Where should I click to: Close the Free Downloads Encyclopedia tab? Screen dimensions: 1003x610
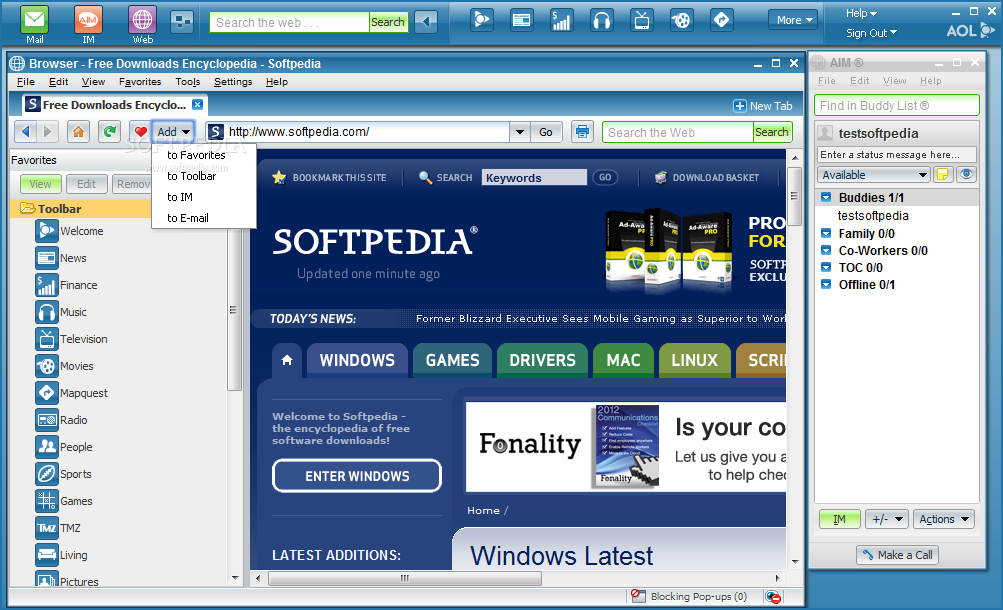coord(198,104)
